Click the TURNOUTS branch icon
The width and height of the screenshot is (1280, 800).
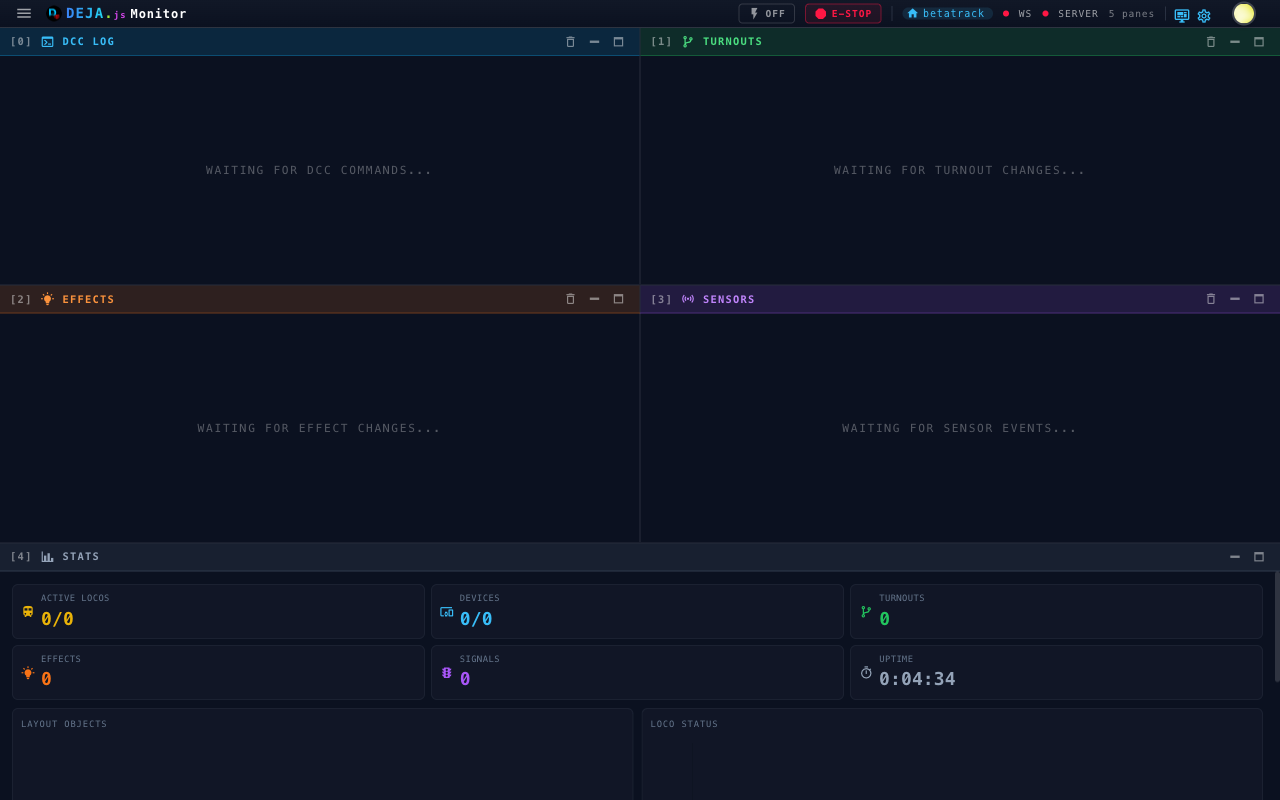click(x=686, y=41)
